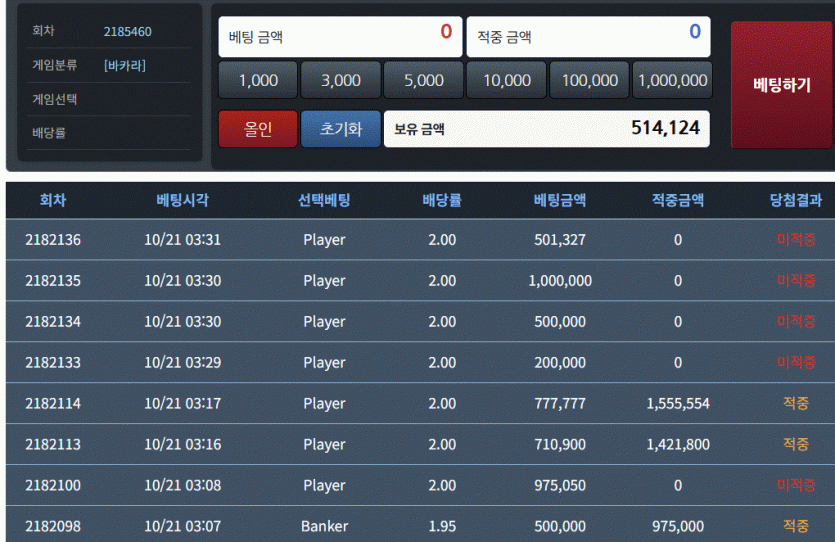Go all-in with the red 올인 button
835x542 pixels.
point(258,129)
